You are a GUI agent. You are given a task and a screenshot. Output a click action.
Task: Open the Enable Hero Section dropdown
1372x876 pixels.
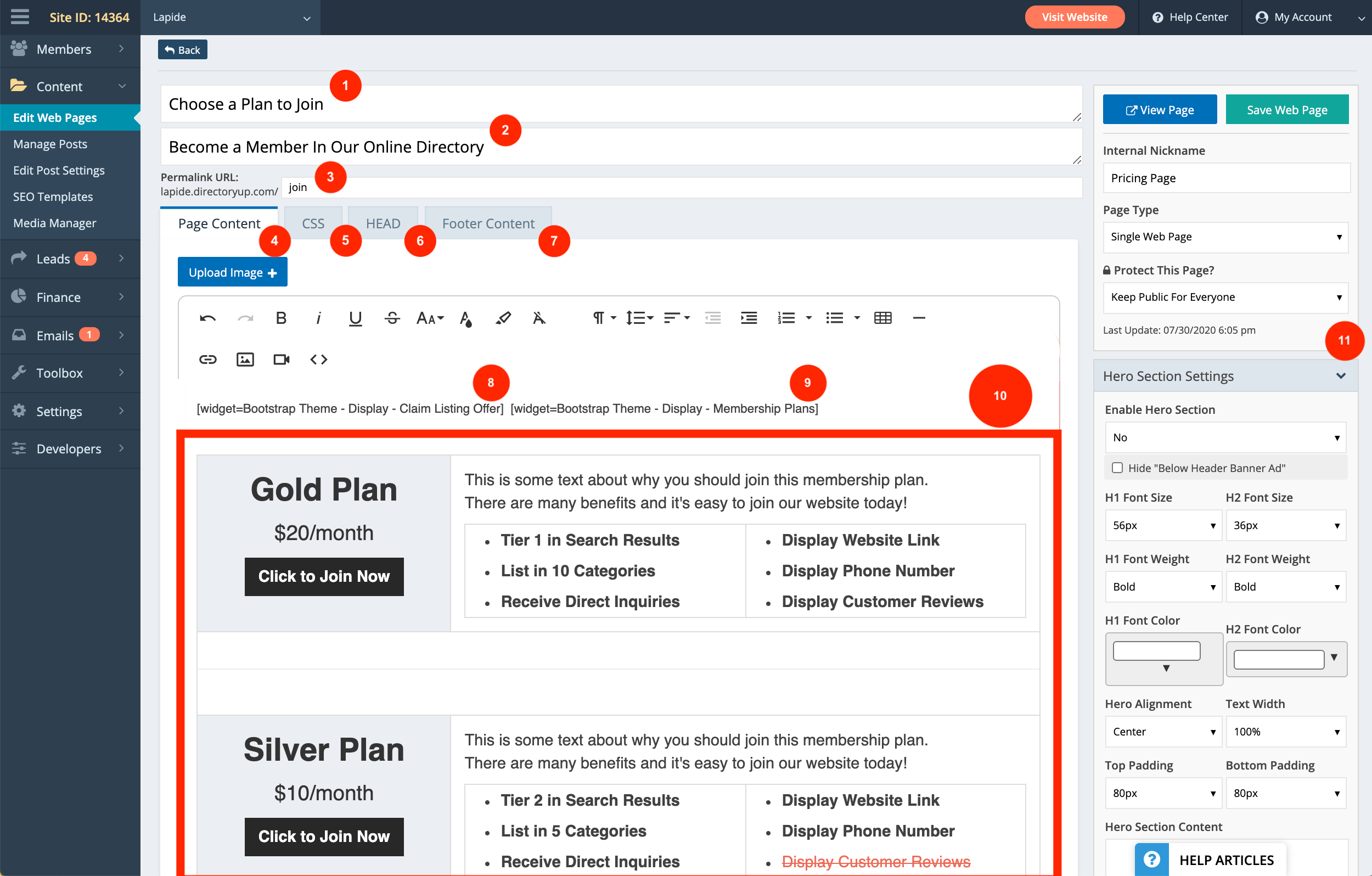(1224, 437)
